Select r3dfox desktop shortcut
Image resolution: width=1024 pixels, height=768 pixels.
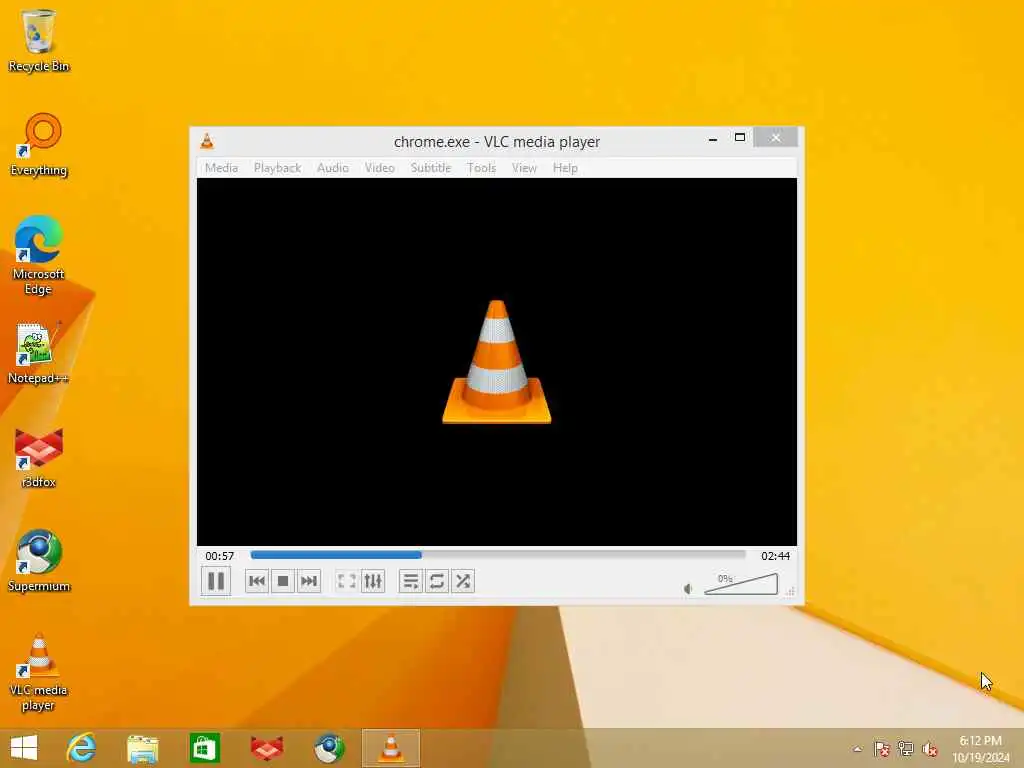pos(39,456)
